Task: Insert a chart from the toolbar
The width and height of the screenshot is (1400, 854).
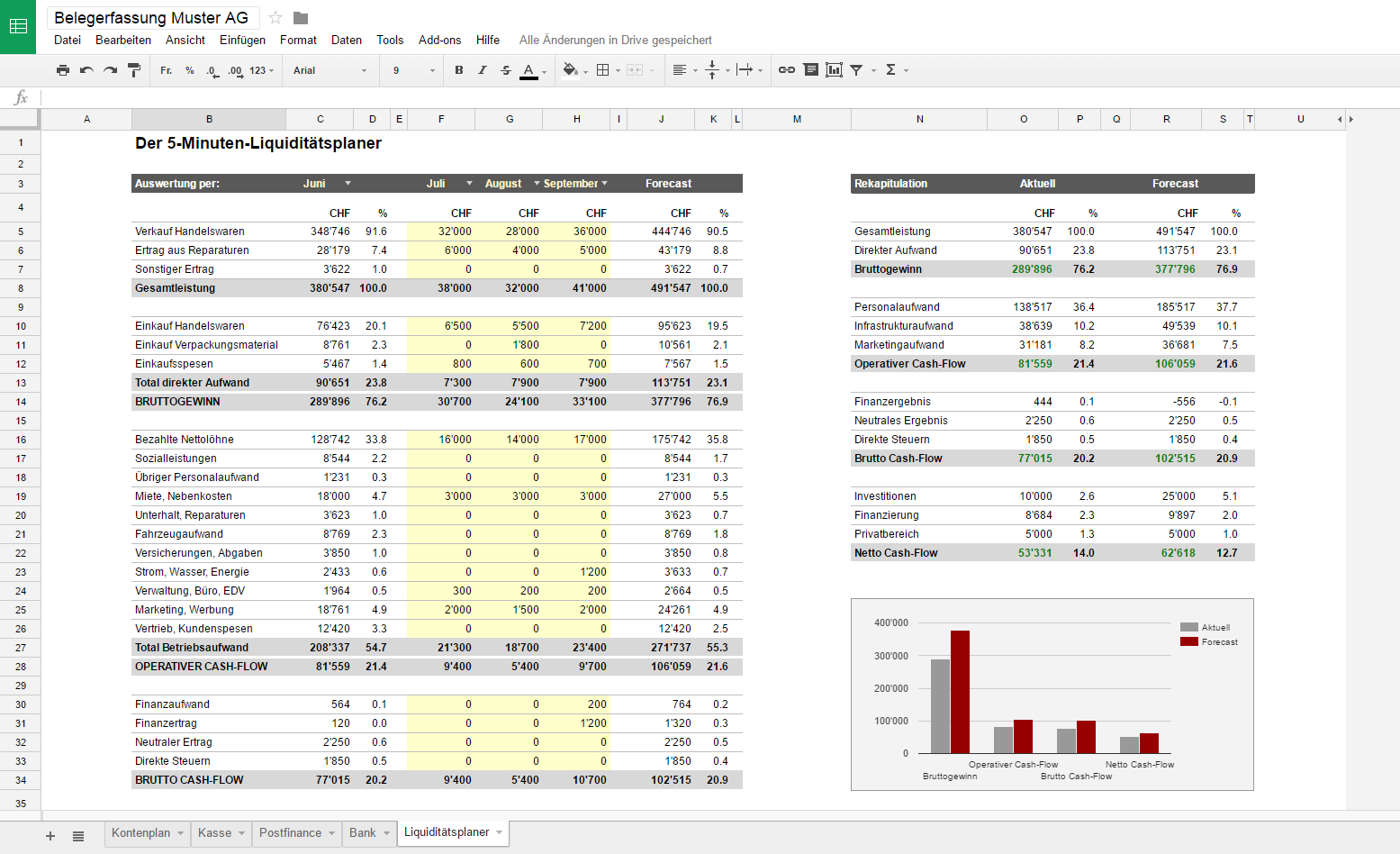Action: [834, 70]
